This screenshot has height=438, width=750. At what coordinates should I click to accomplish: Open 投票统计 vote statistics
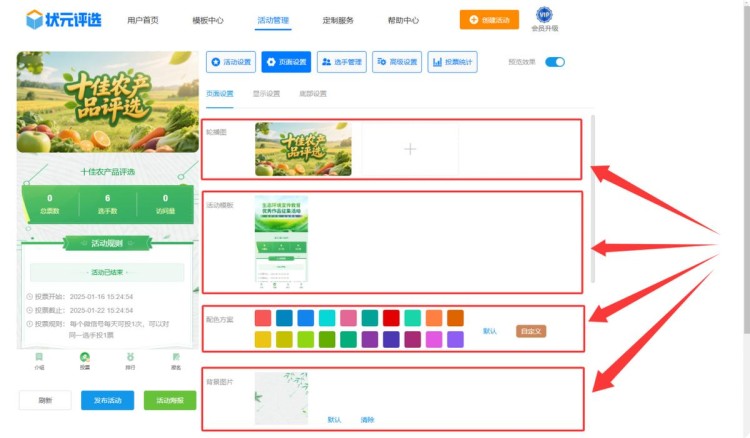452,62
